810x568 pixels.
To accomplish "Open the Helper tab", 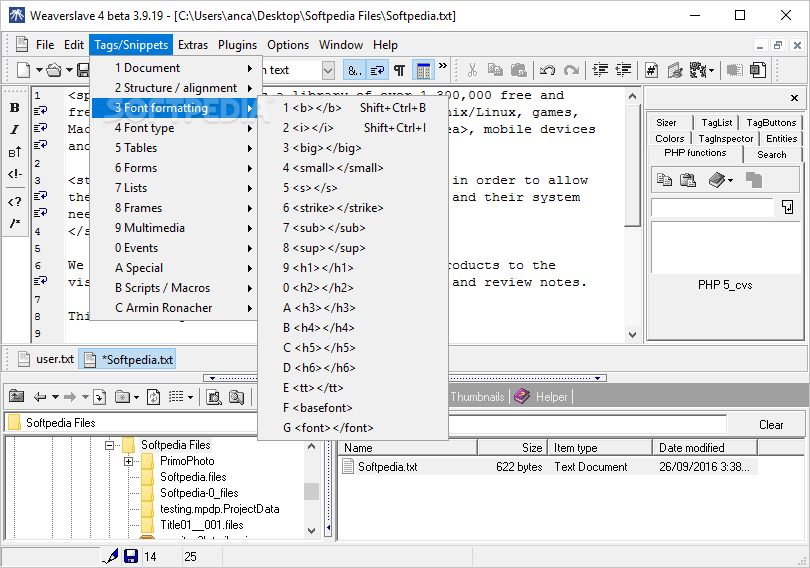I will click(543, 397).
